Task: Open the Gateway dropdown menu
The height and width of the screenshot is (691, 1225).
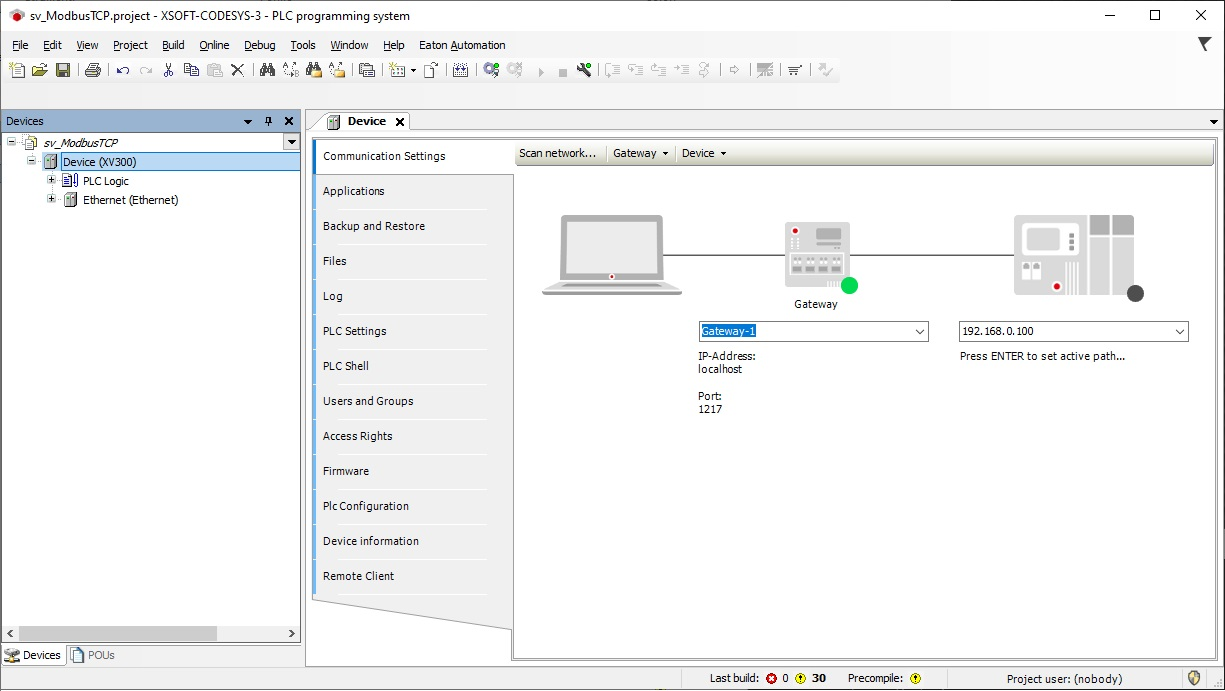Action: (x=641, y=153)
